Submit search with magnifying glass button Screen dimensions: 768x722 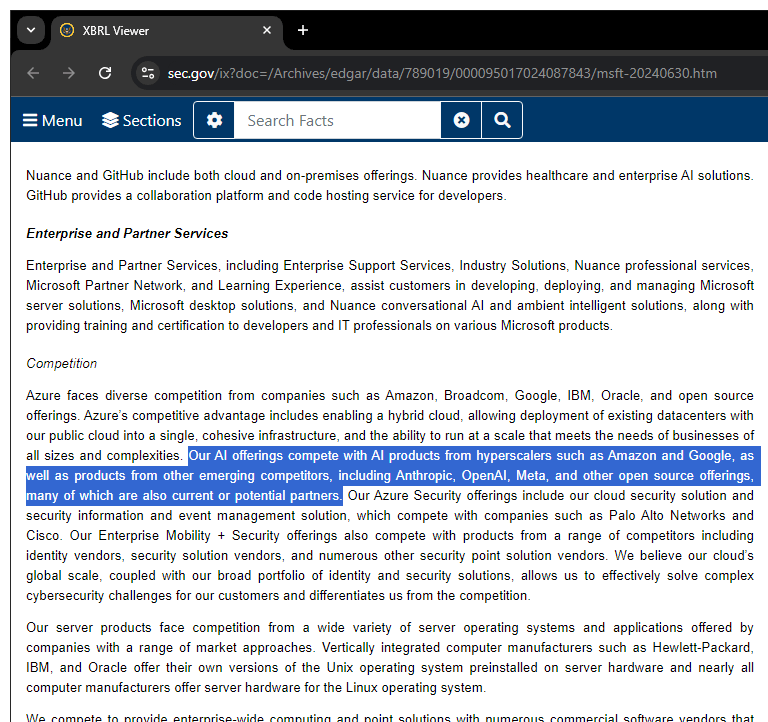click(x=502, y=120)
